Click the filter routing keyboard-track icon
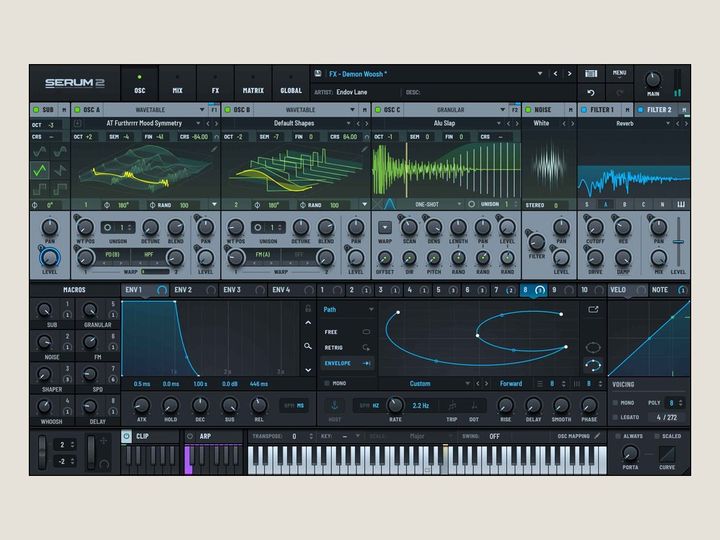This screenshot has height=540, width=720. click(681, 204)
